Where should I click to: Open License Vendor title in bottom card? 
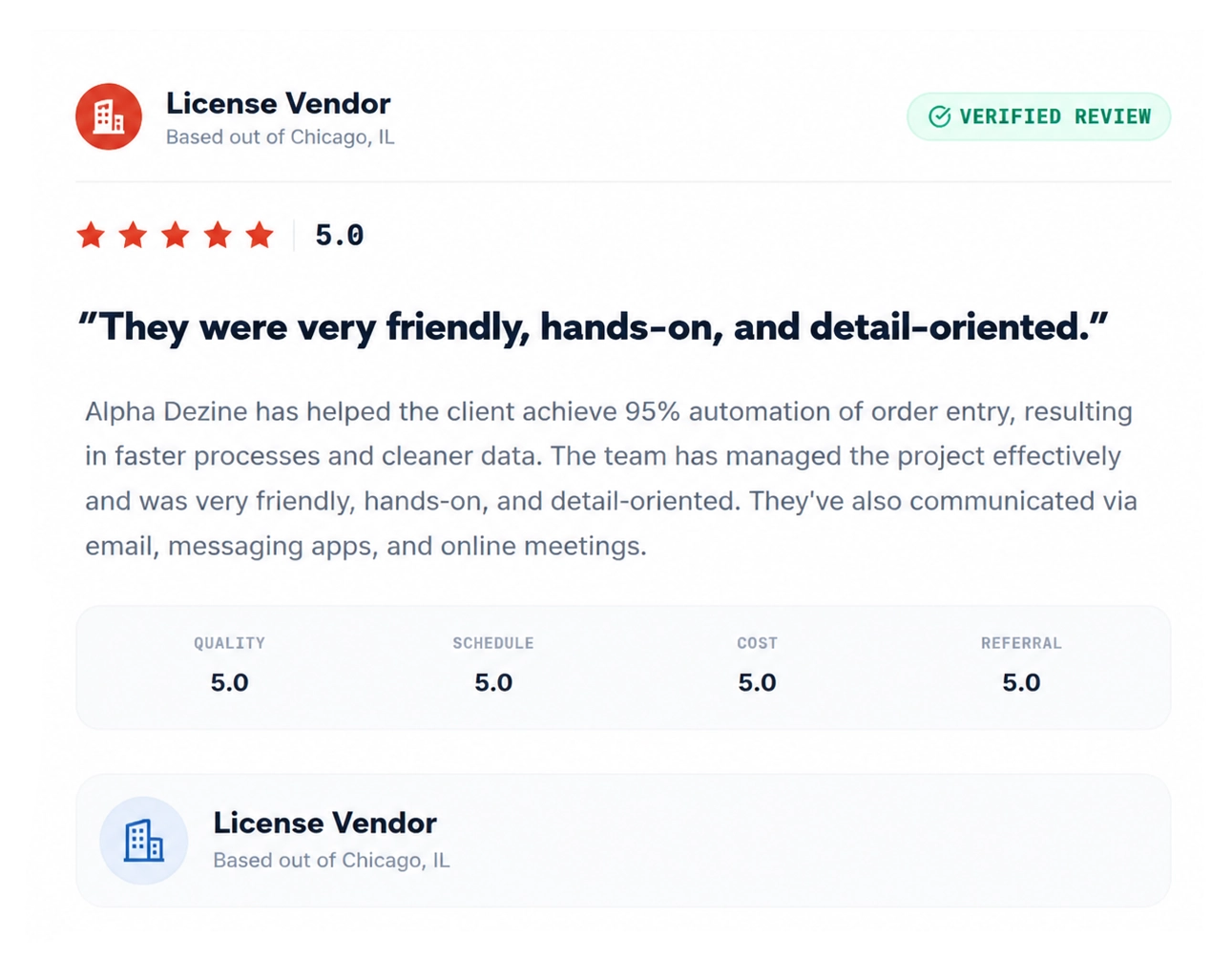coord(324,823)
